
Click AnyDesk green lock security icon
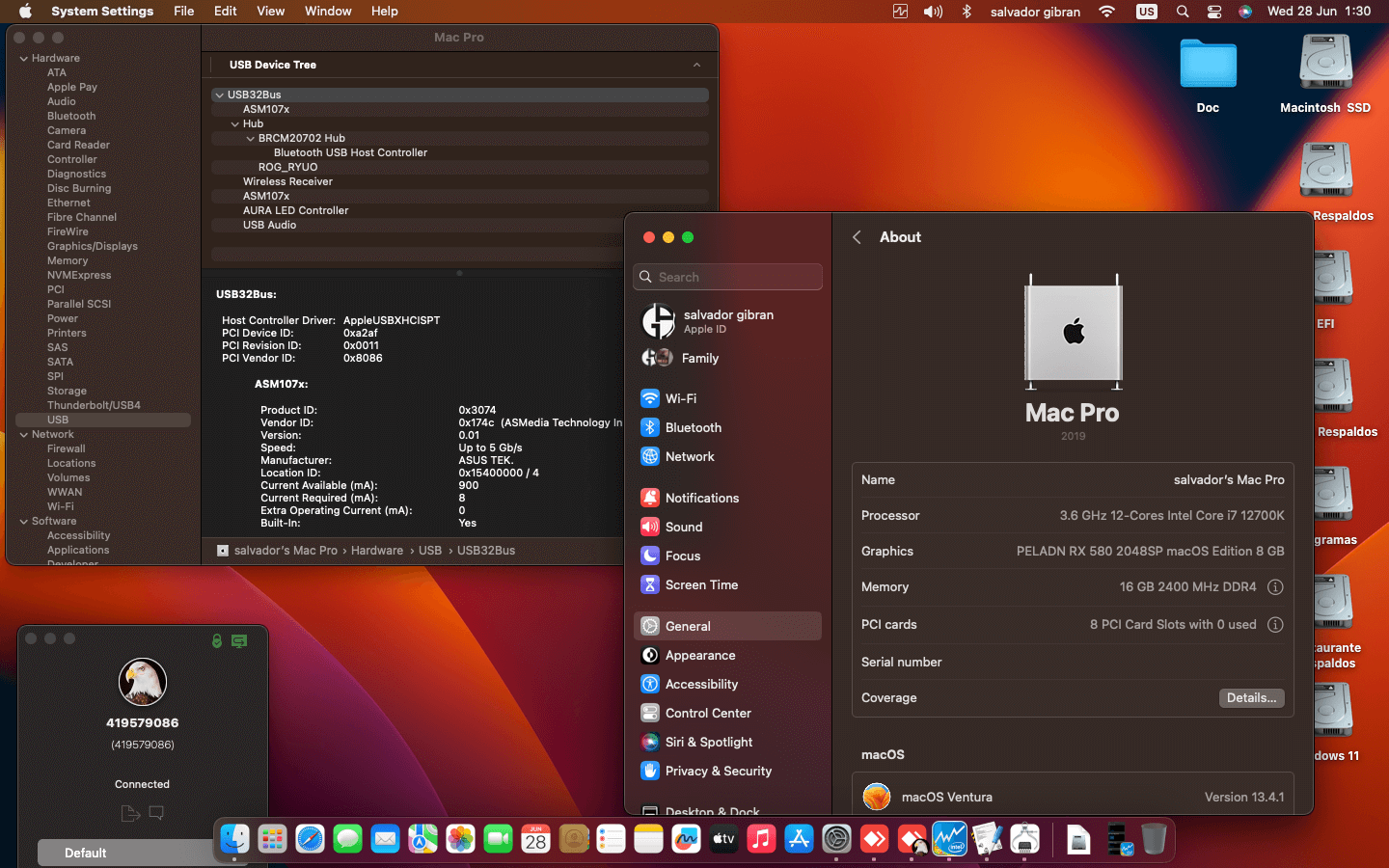(x=217, y=640)
